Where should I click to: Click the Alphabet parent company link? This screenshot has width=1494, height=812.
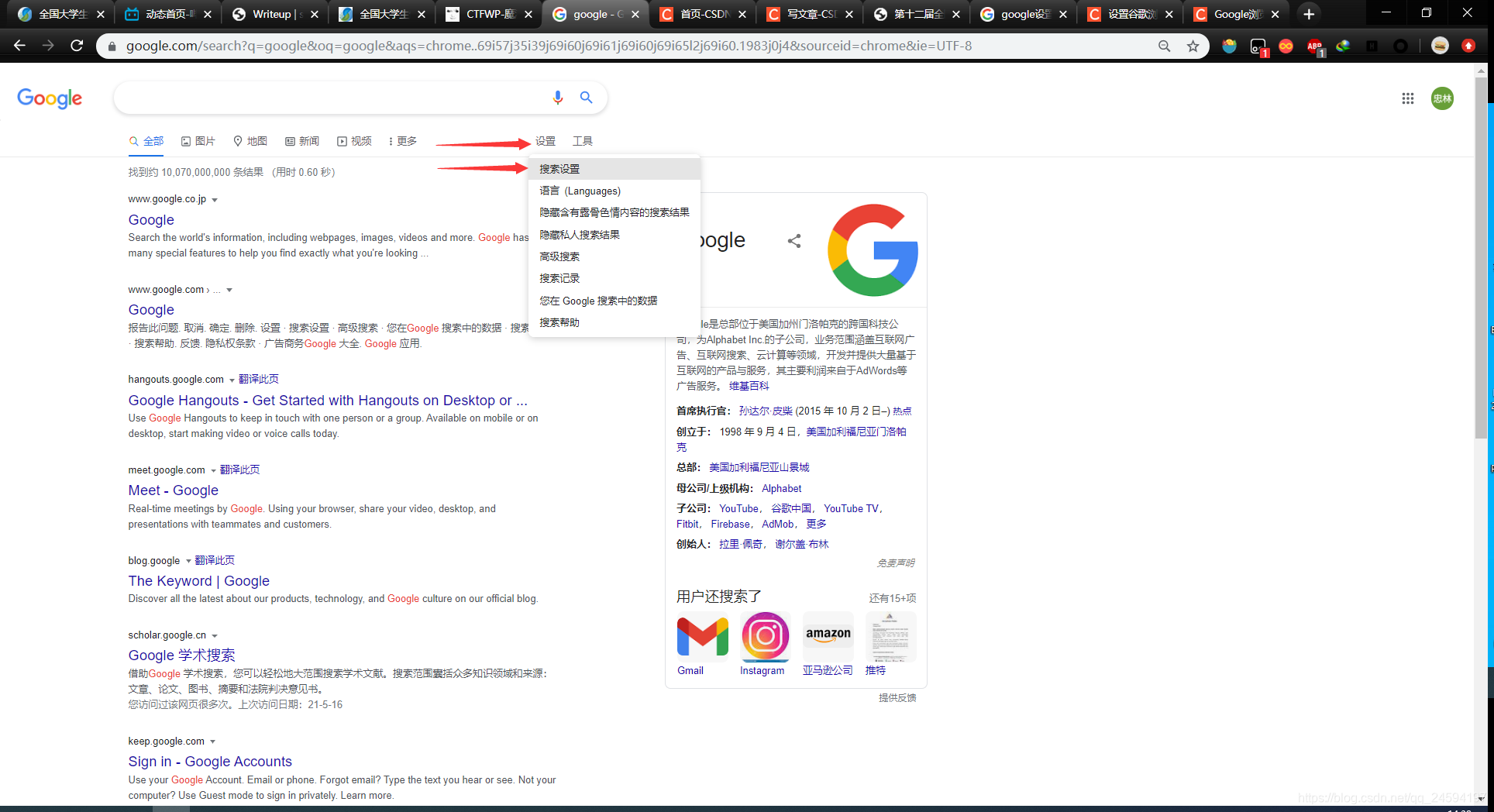click(782, 488)
